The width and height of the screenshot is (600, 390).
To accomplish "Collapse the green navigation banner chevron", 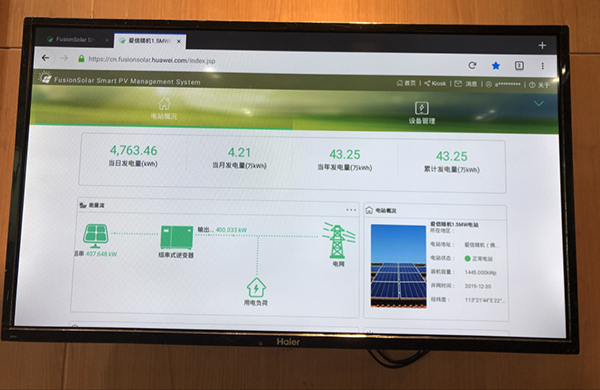I will pos(538,104).
